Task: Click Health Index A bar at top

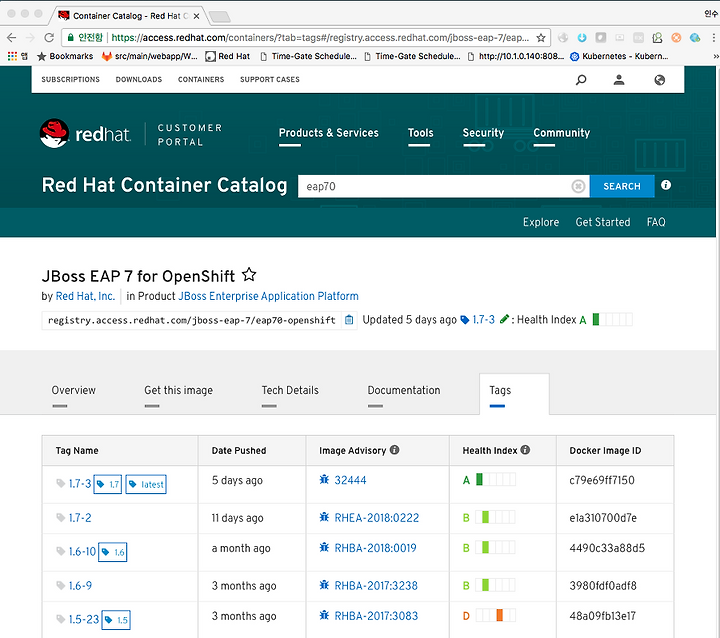Action: (x=612, y=319)
